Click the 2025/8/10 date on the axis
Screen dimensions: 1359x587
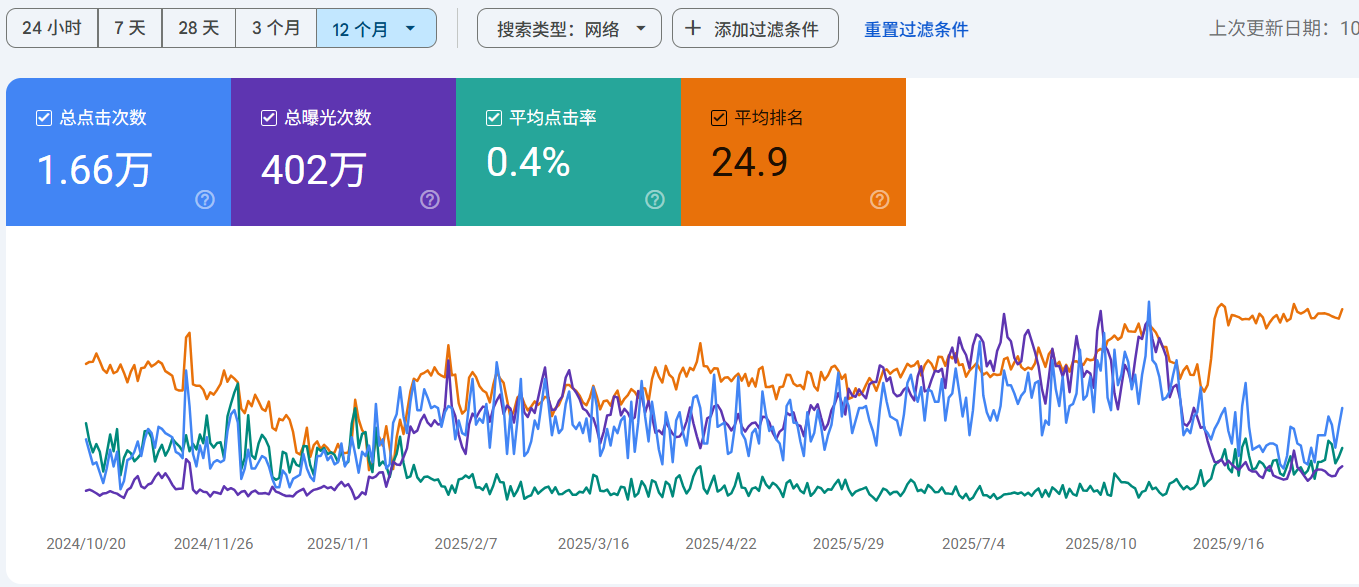click(x=1101, y=544)
